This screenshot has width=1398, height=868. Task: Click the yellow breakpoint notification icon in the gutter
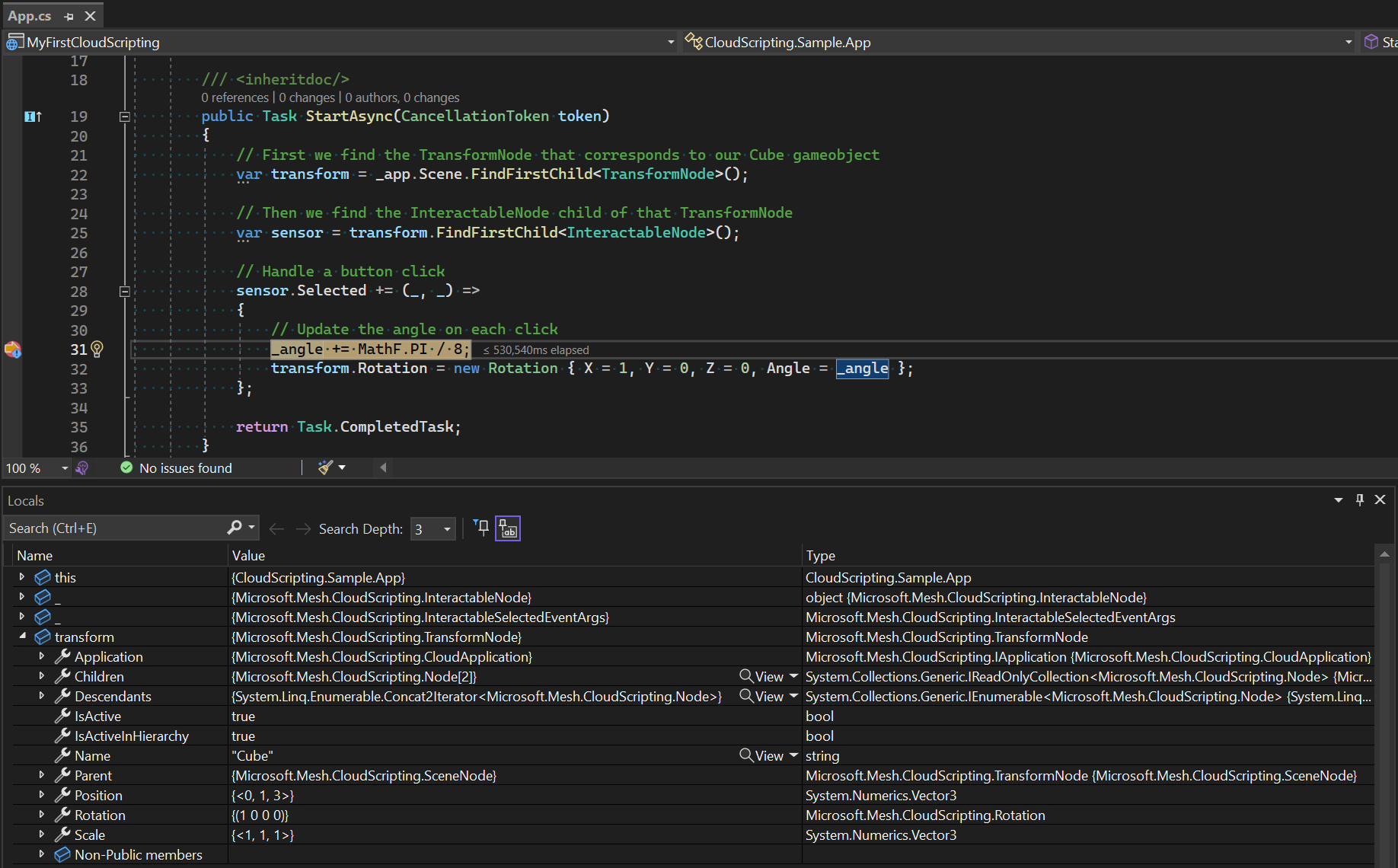tap(13, 349)
